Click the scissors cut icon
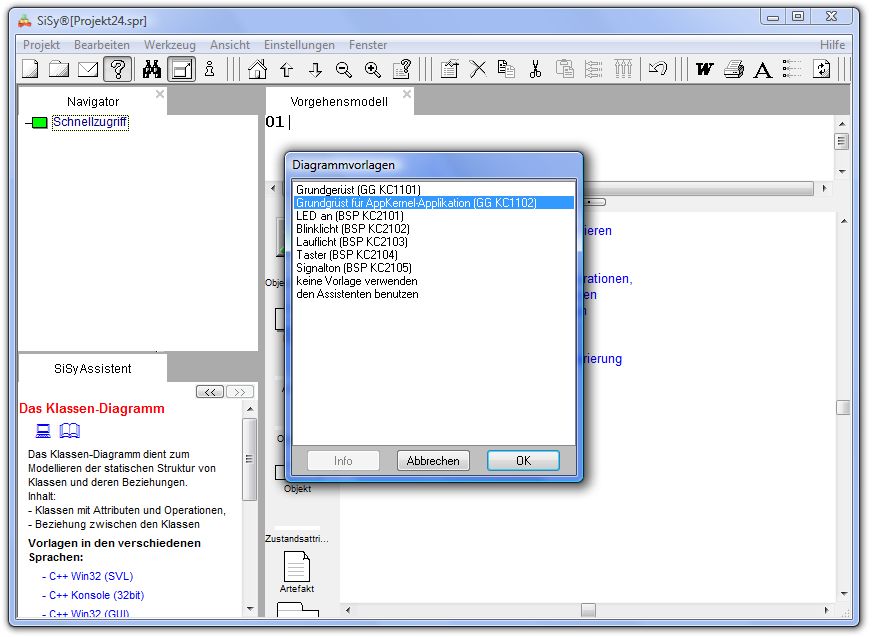 pyautogui.click(x=535, y=69)
